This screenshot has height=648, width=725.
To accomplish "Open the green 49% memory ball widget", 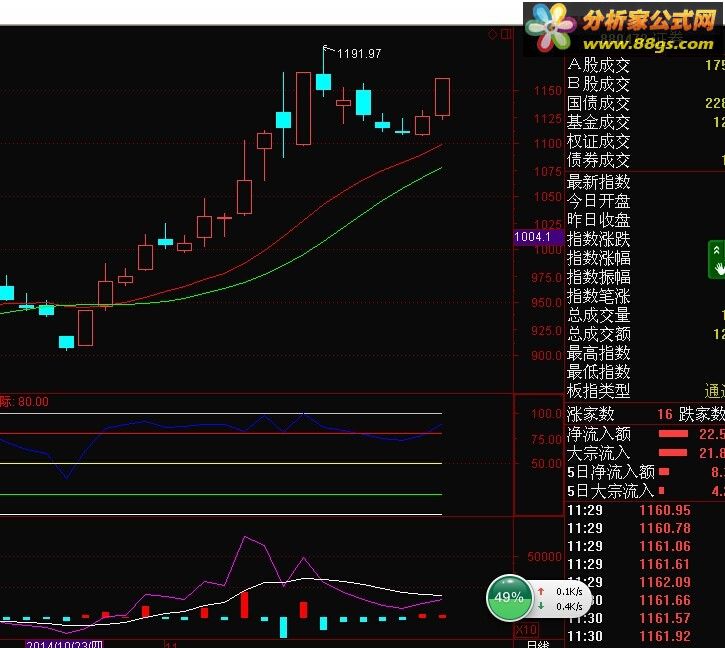I will (509, 598).
